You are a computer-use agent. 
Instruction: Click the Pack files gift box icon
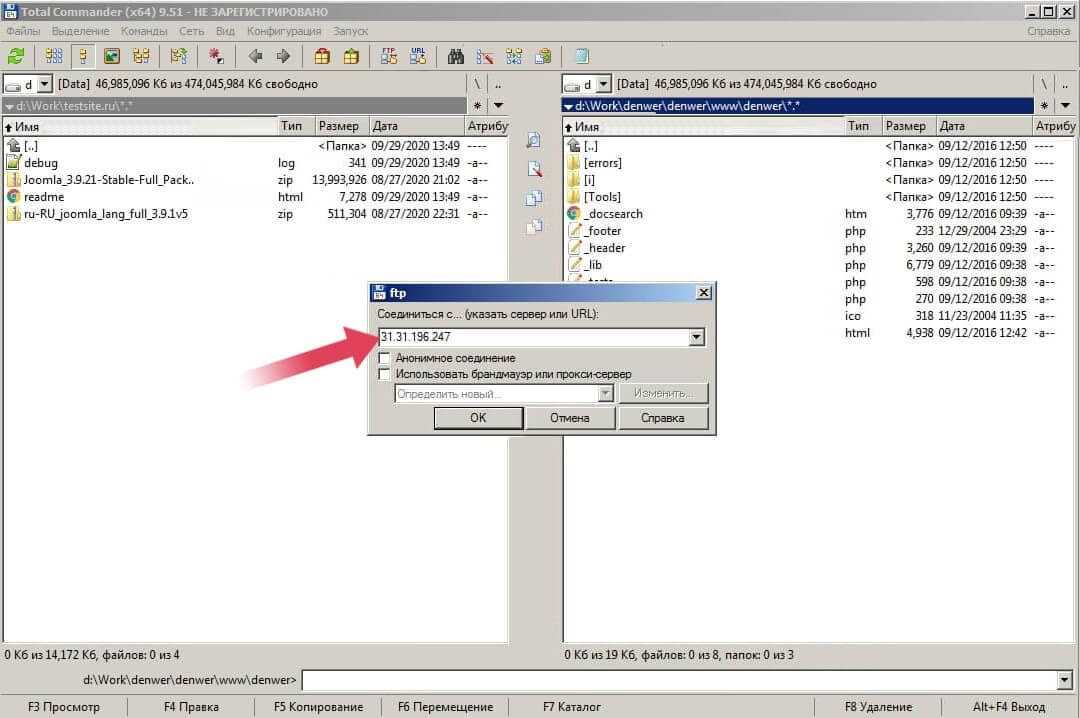coord(322,56)
